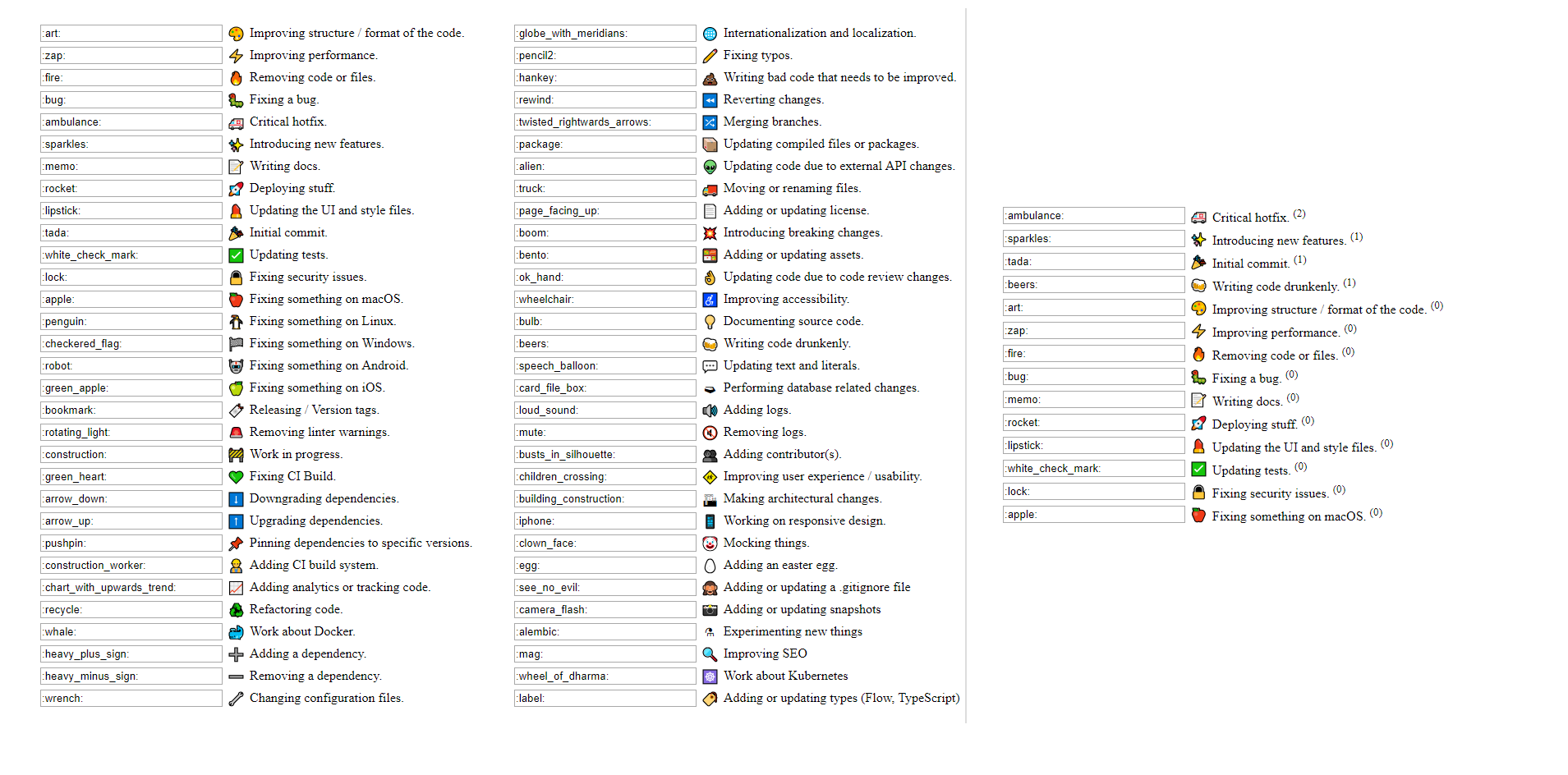
Task: Click the wrench emoji for configuration files
Action: 236,699
